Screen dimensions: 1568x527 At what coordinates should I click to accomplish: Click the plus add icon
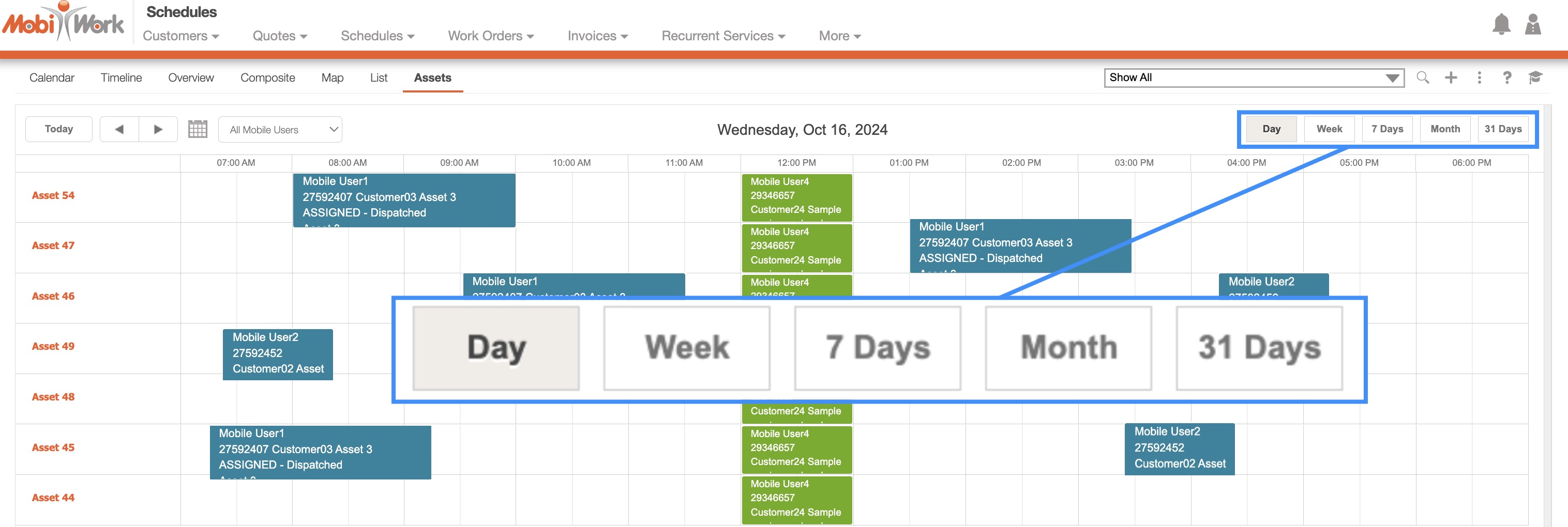(x=1451, y=78)
